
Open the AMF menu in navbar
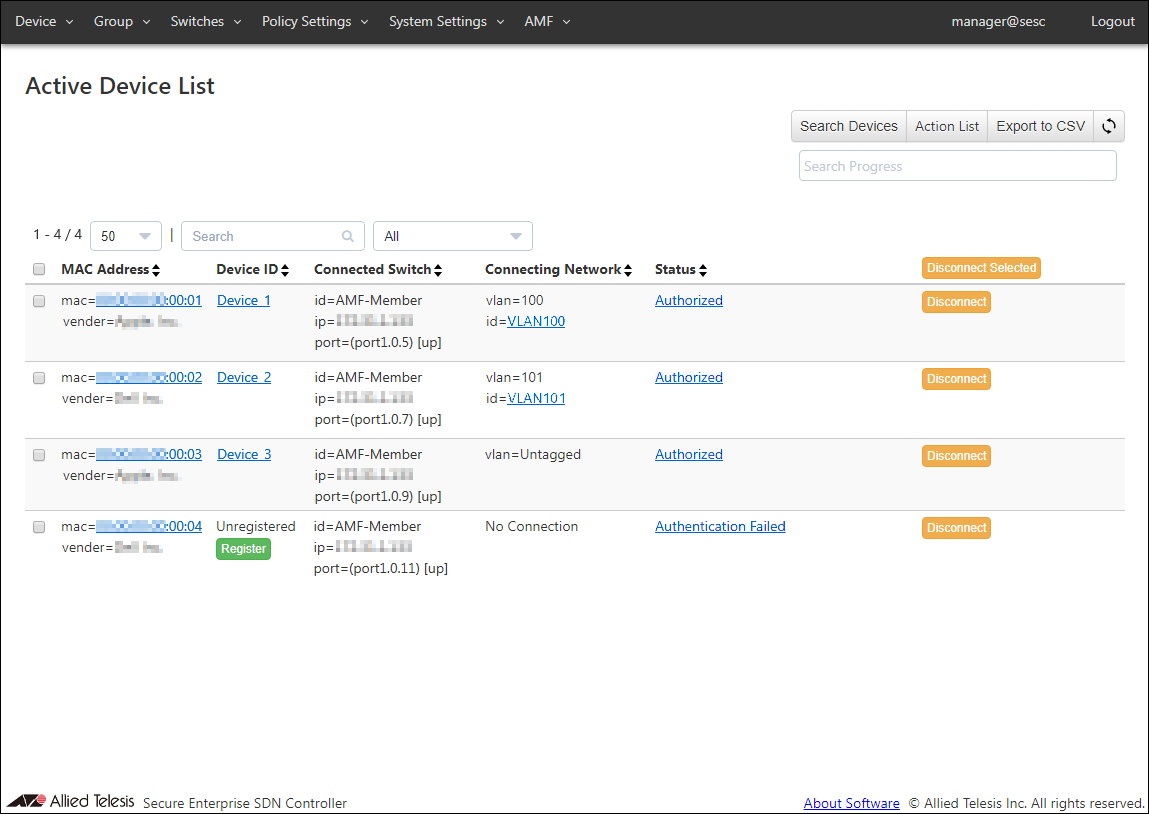tap(547, 22)
